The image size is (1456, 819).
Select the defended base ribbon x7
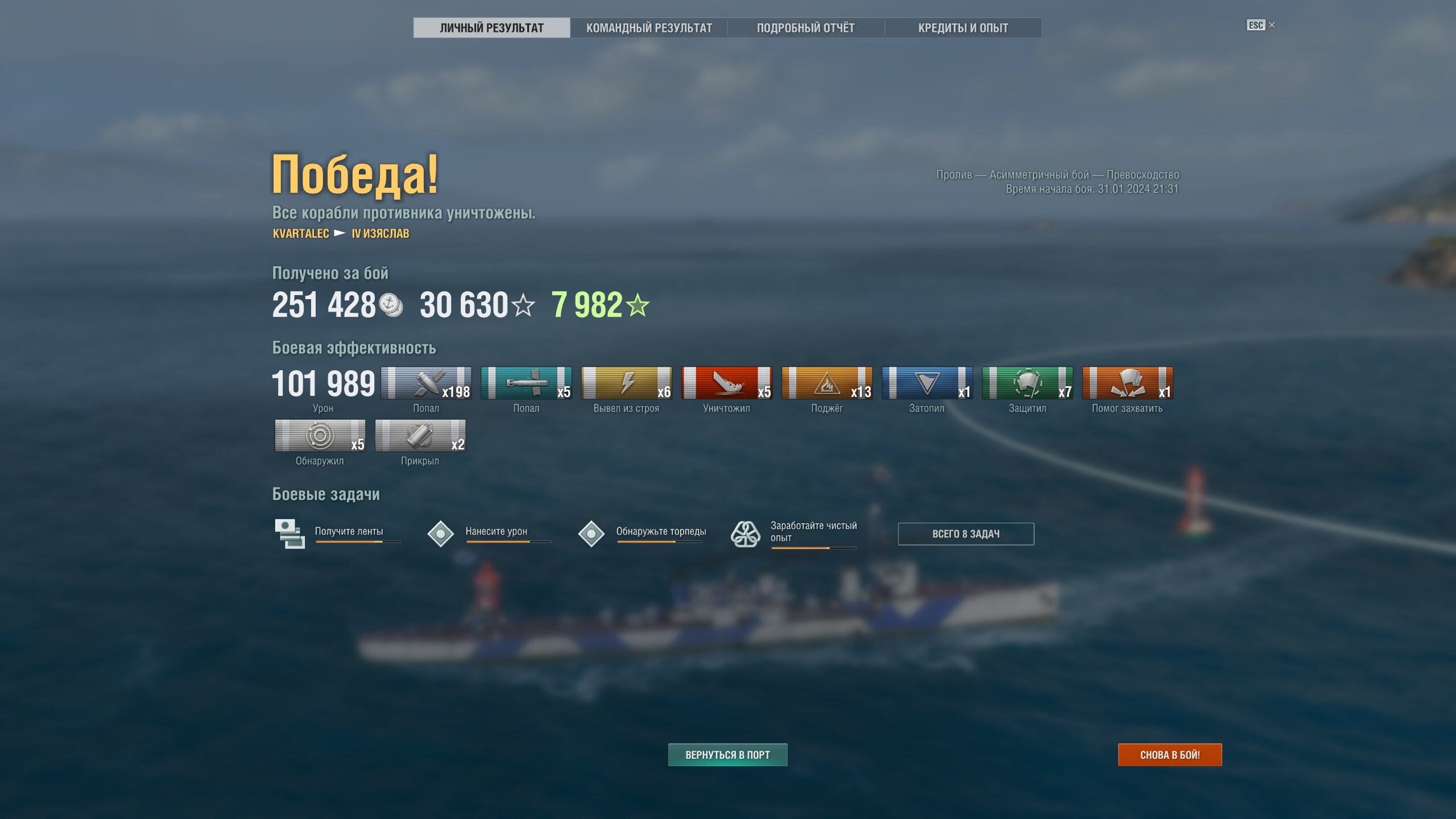point(1027,383)
